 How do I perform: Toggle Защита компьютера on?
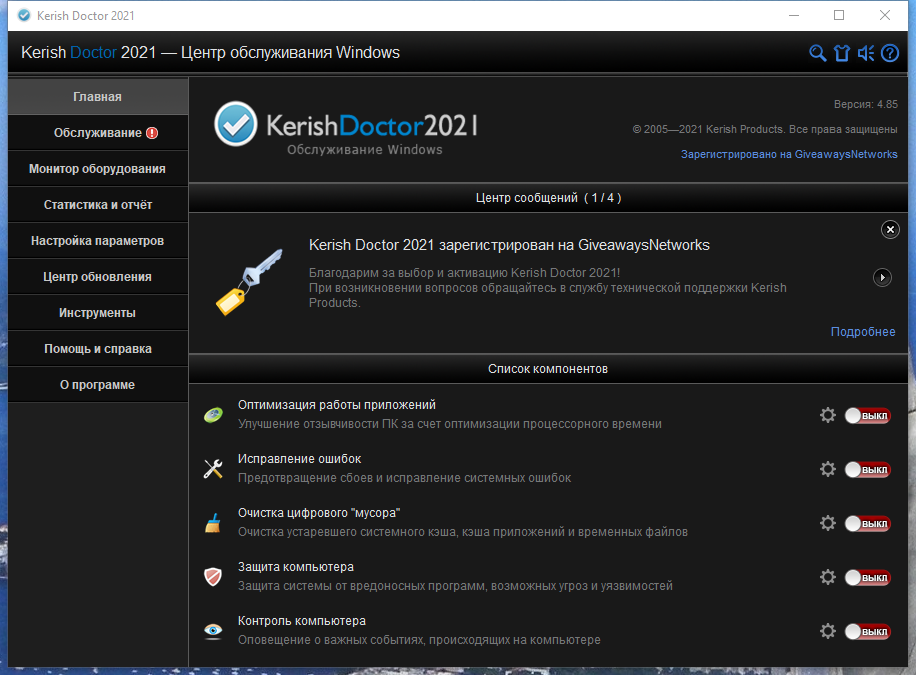pyautogui.click(x=866, y=578)
